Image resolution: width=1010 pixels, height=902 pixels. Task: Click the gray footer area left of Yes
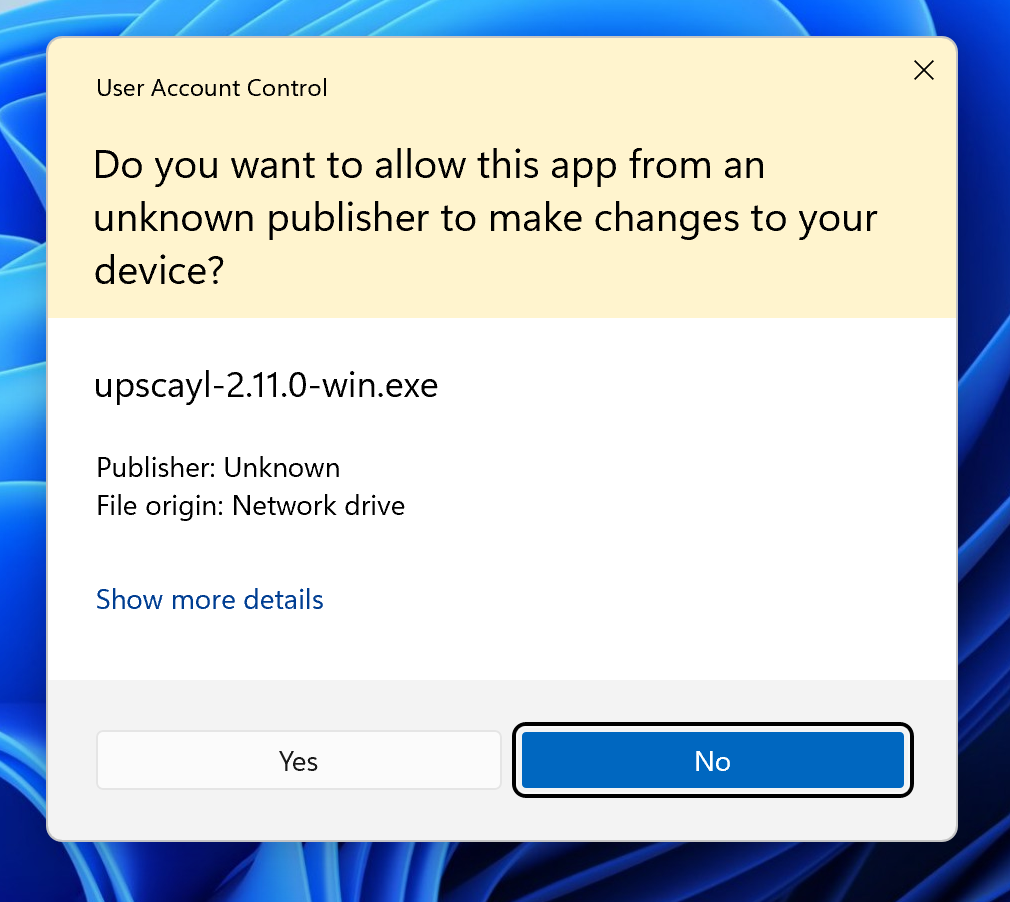(72, 761)
